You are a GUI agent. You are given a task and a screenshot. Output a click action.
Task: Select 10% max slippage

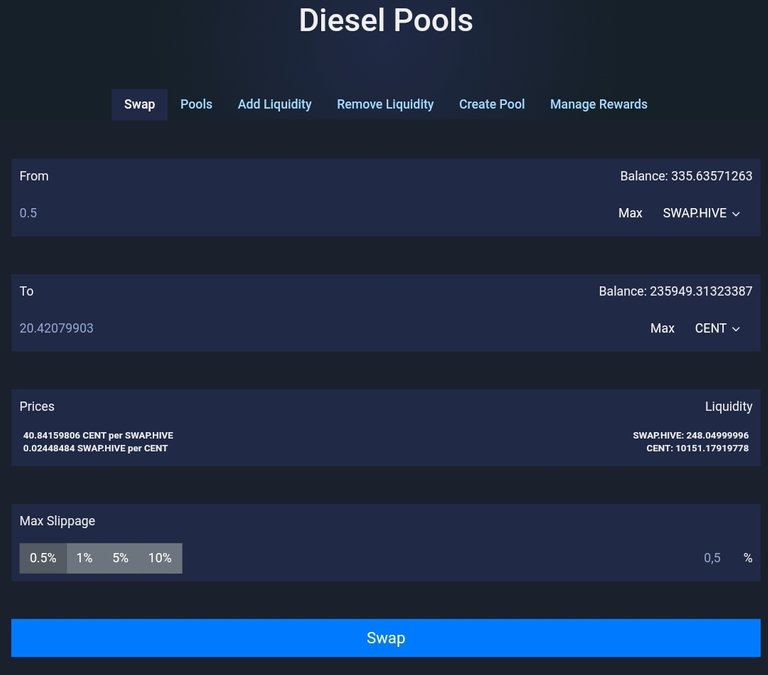160,558
